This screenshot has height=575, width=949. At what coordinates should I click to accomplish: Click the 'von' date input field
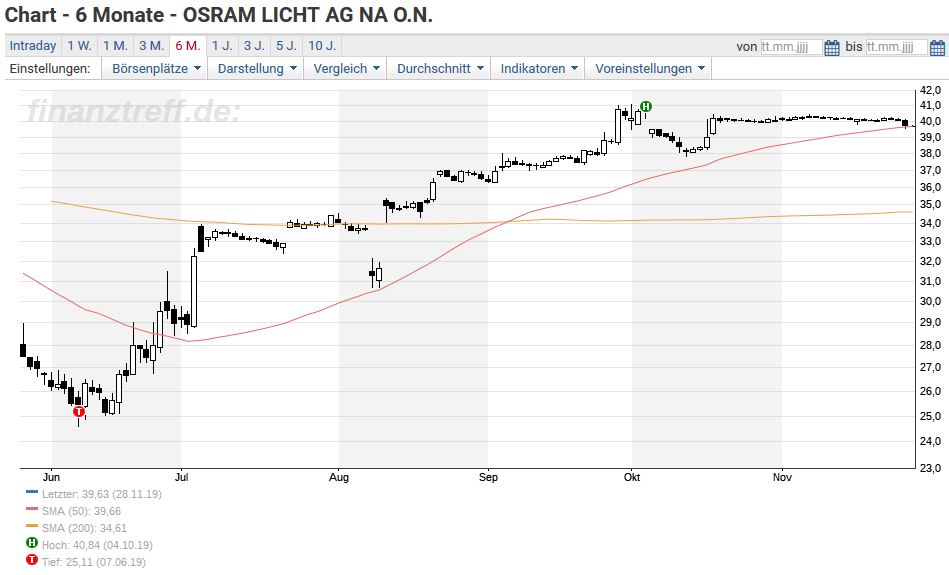(791, 47)
